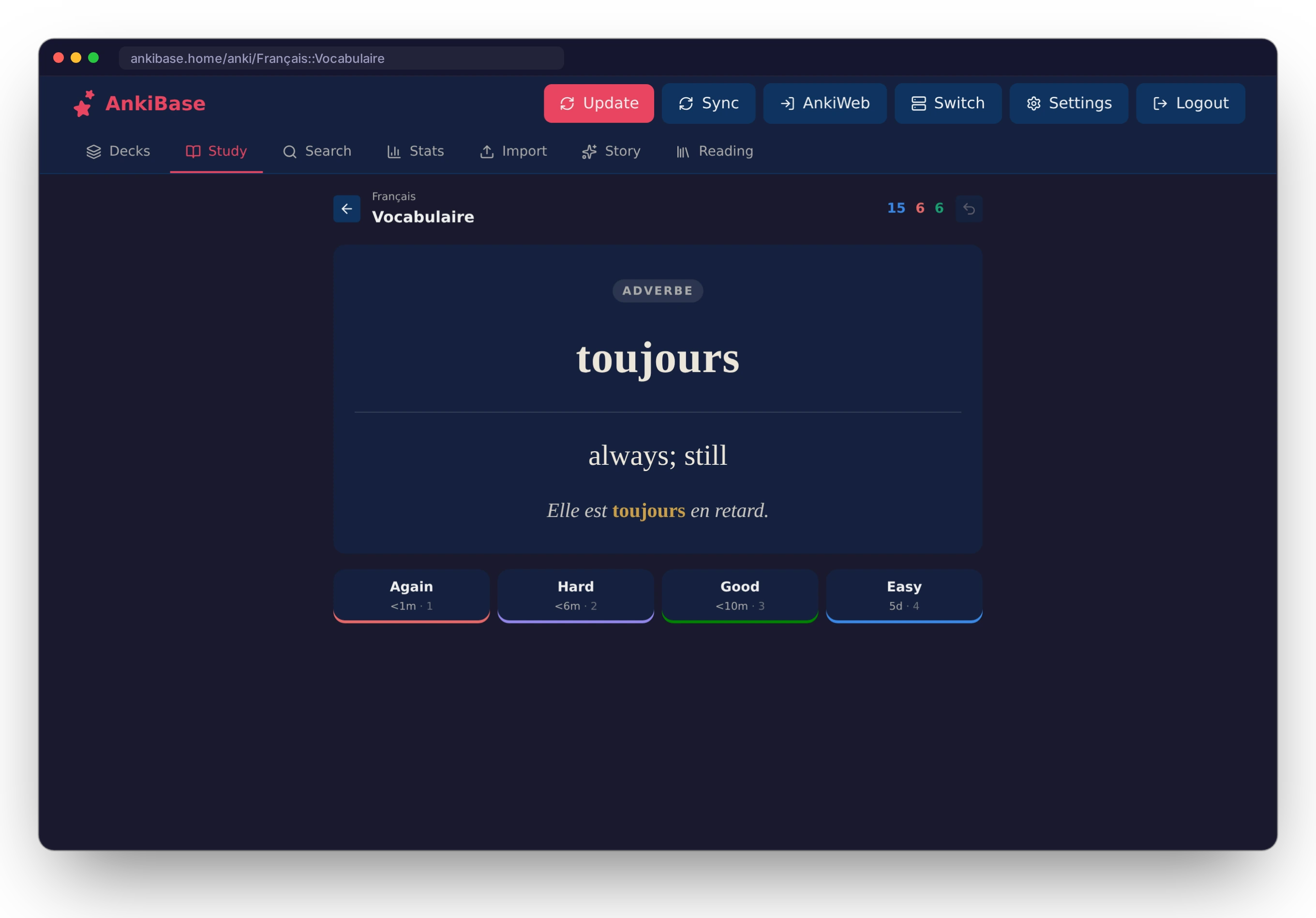Click the browser address bar
The height and width of the screenshot is (918, 1316).
(341, 59)
